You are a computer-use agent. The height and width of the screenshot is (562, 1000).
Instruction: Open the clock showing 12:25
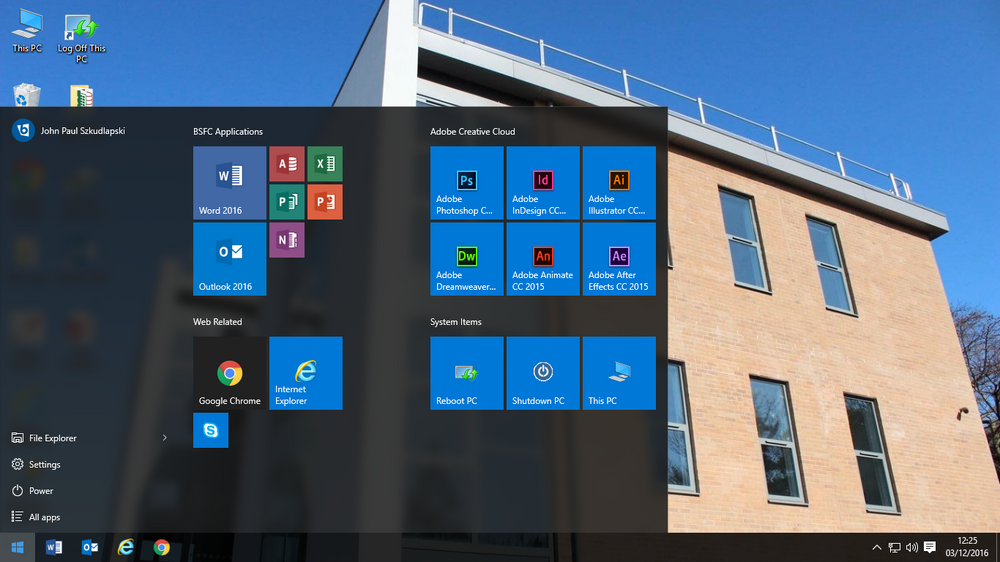[x=967, y=547]
